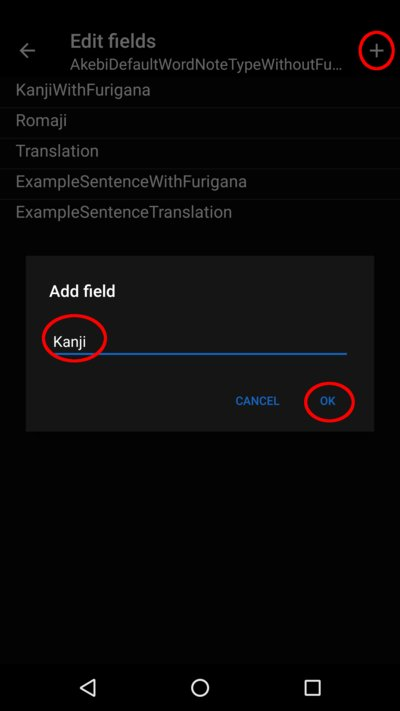Tap empty toolbar space beside Edit fields
Image resolution: width=400 pixels, height=711 pixels.
pyautogui.click(x=259, y=42)
